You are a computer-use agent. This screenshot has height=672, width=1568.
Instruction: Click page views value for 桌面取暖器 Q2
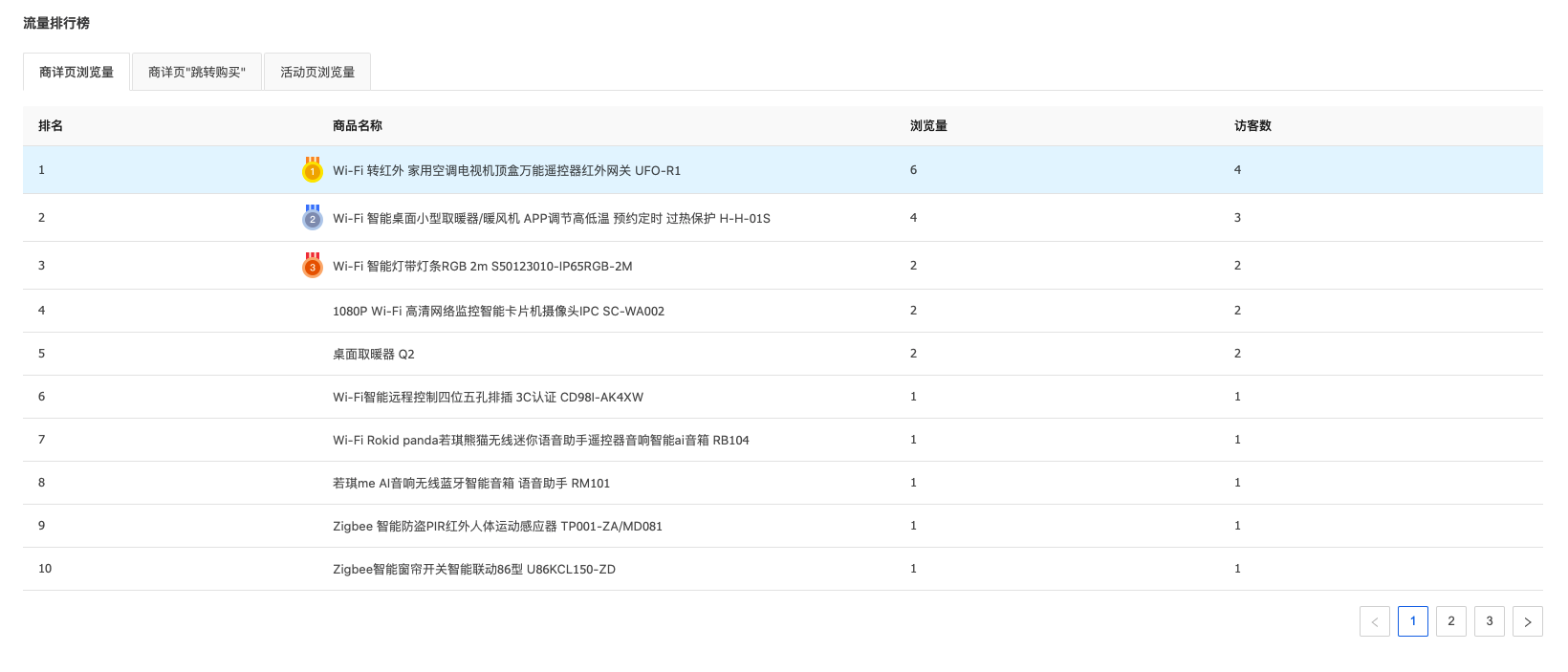click(913, 354)
